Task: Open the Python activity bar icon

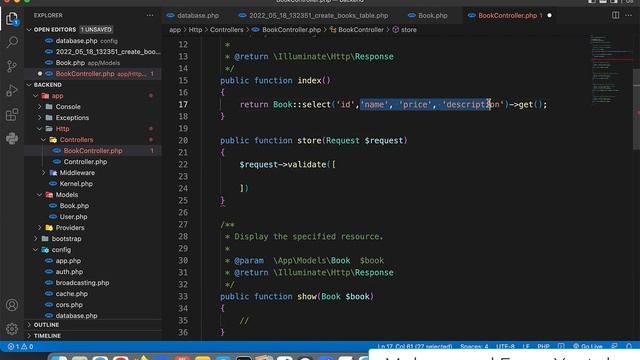Action: click(12, 138)
